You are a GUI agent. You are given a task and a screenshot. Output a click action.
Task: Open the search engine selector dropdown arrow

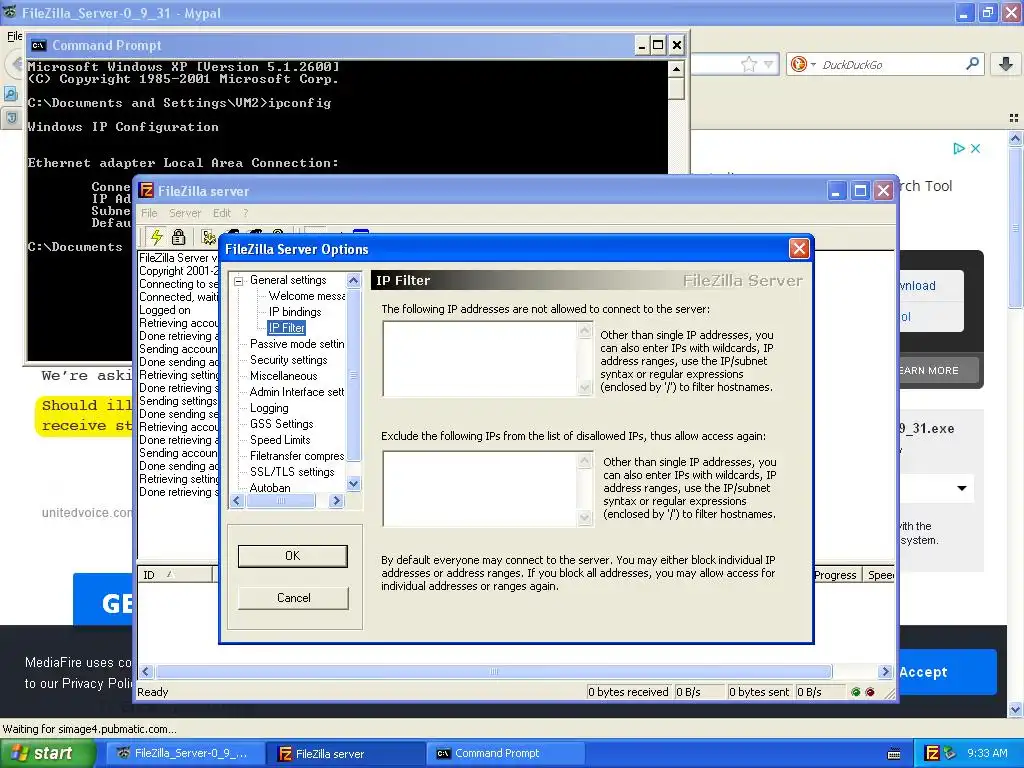click(813, 64)
